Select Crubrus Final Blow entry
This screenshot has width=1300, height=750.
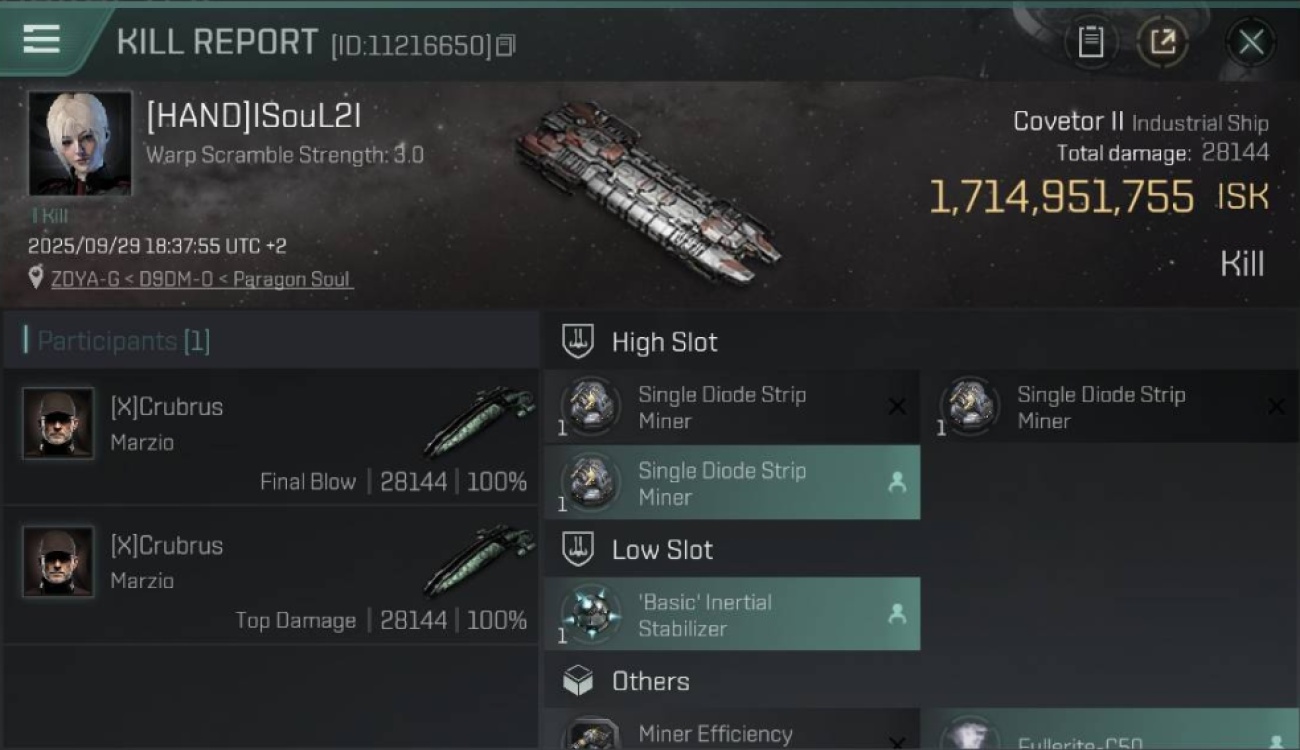tap(271, 437)
